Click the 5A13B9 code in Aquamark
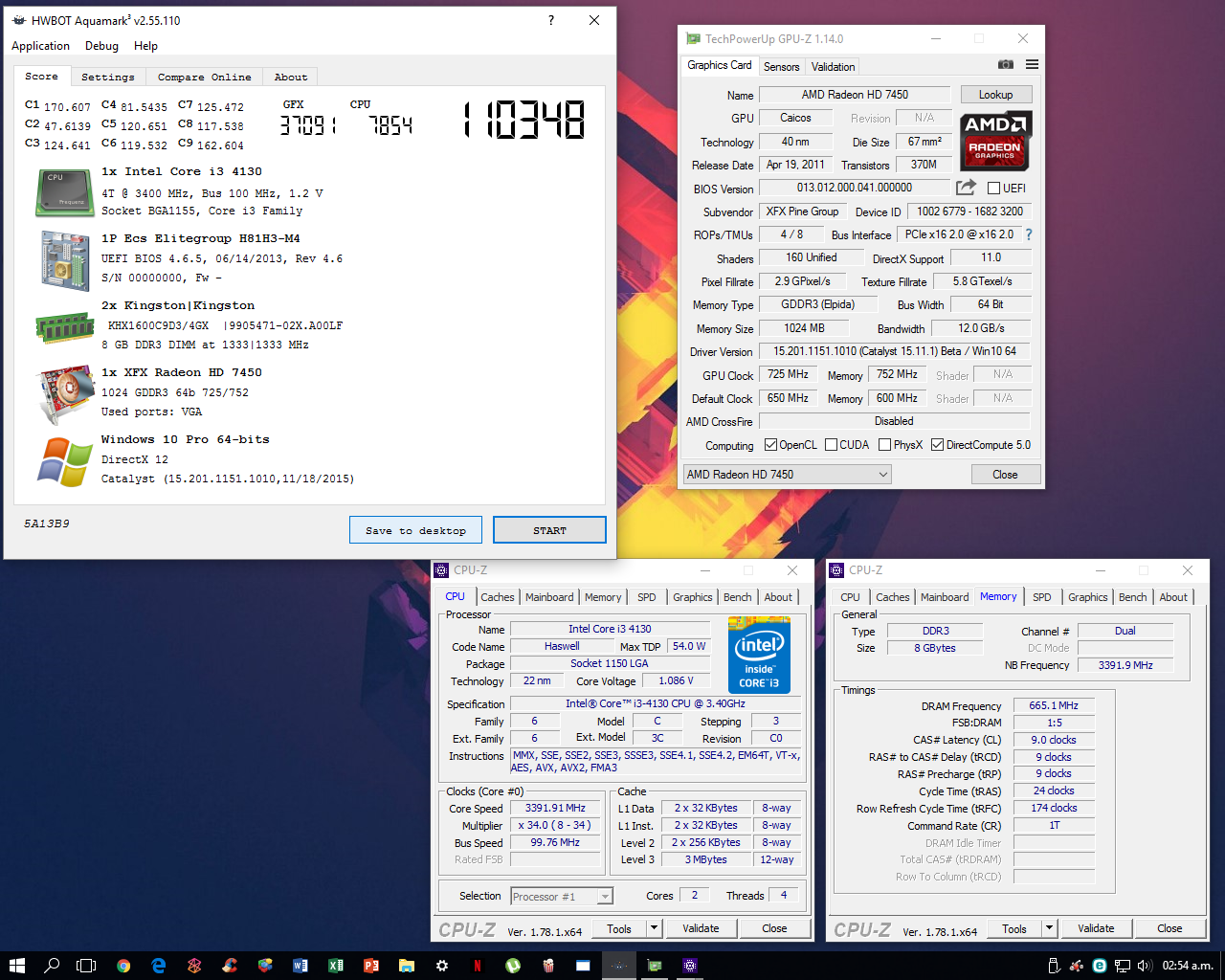1225x980 pixels. pos(46,524)
